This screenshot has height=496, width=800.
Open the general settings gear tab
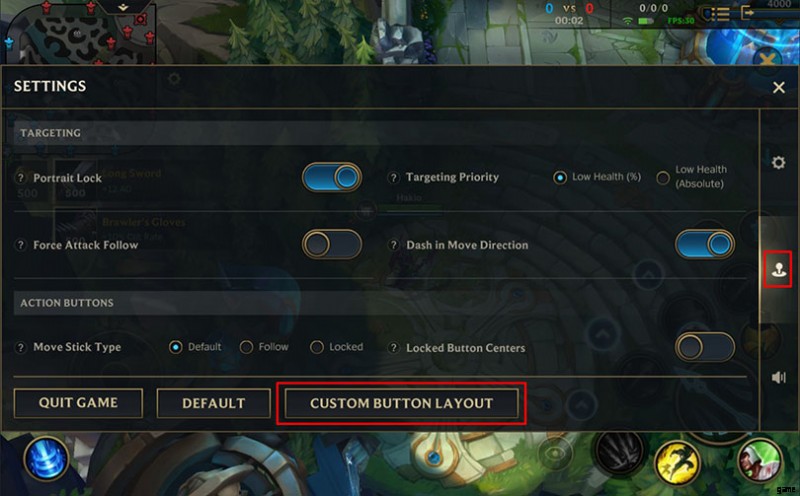778,163
